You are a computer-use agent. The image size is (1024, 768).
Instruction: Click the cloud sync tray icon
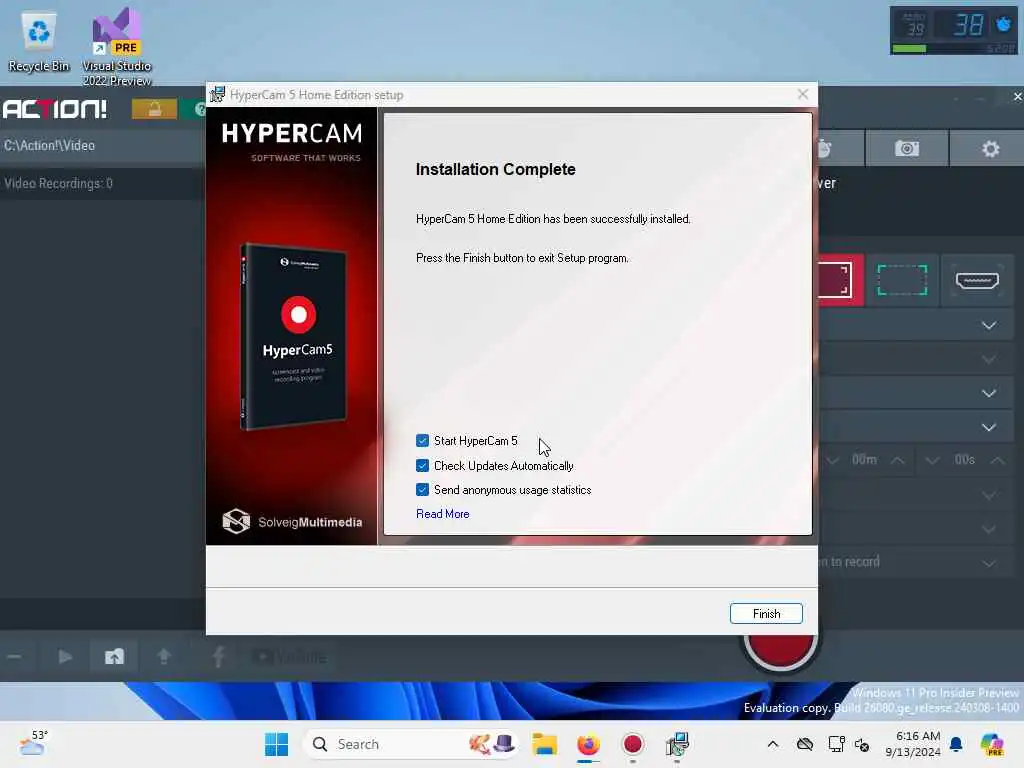point(805,744)
